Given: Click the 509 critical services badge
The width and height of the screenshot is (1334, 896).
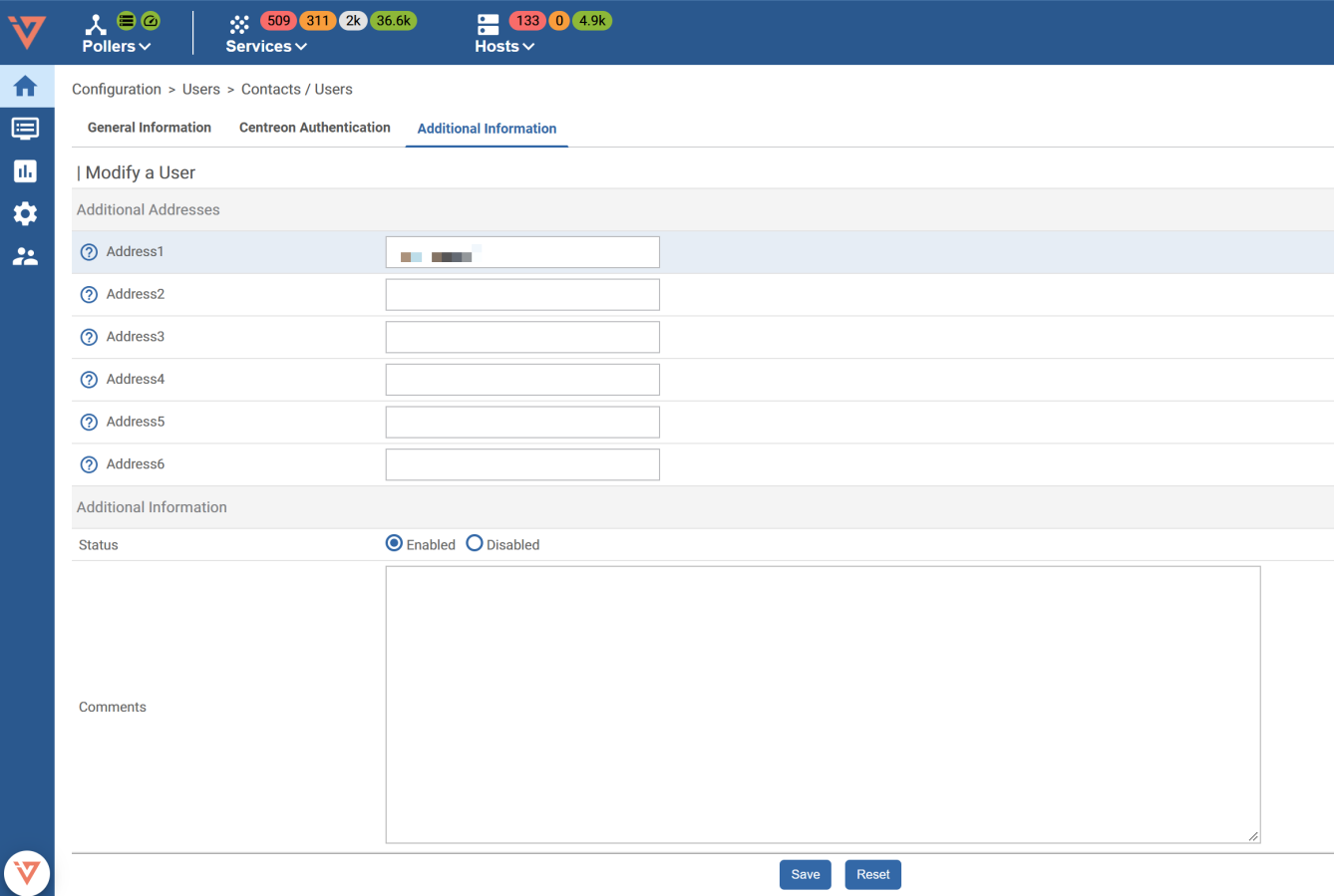Looking at the screenshot, I should (279, 21).
